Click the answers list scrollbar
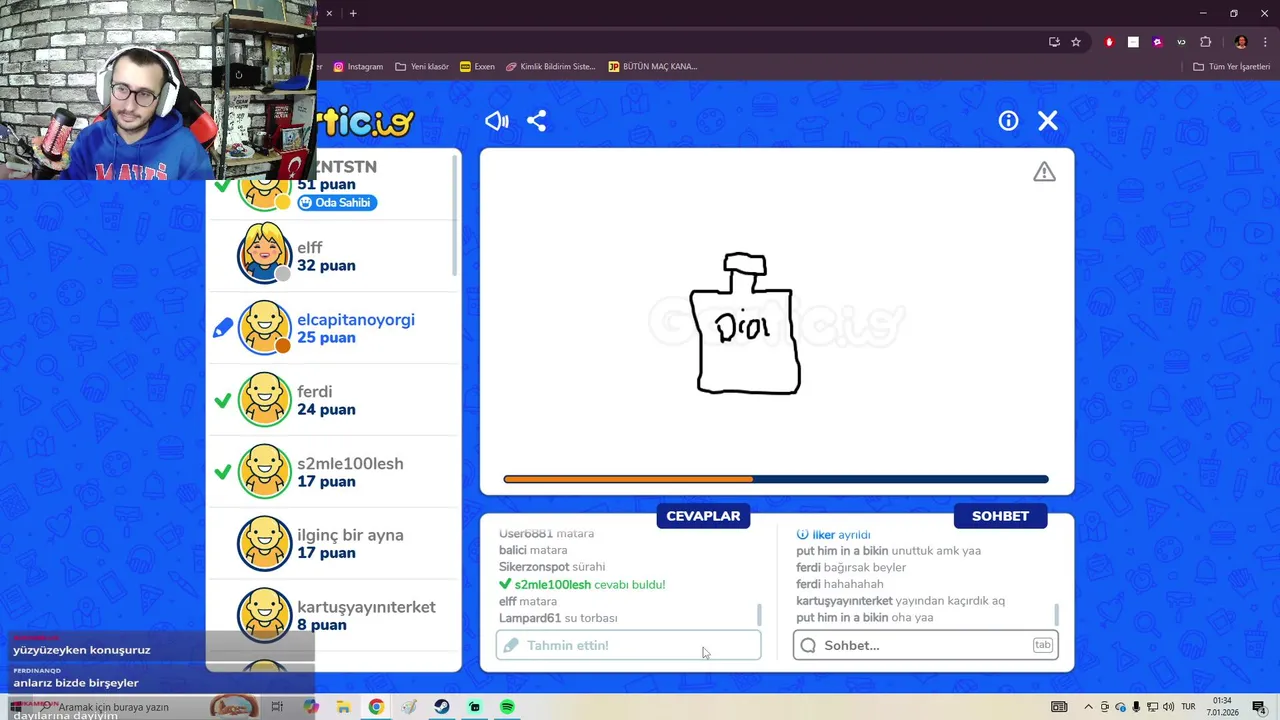The image size is (1280, 720). point(760,615)
